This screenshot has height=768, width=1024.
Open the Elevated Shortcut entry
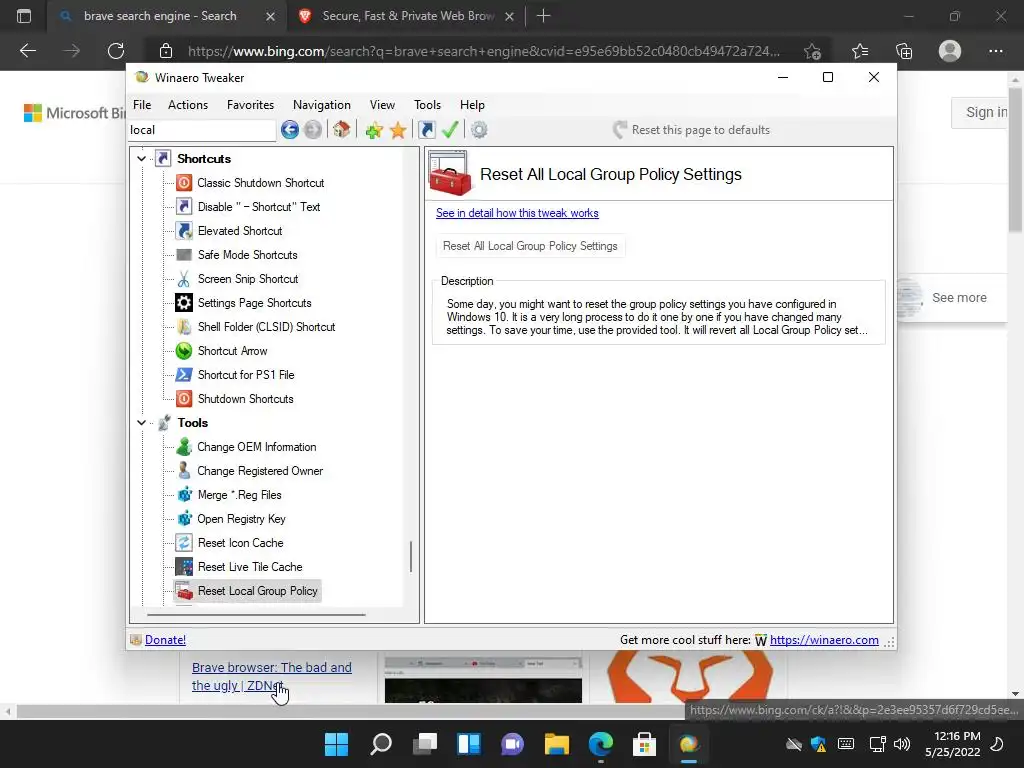(240, 231)
